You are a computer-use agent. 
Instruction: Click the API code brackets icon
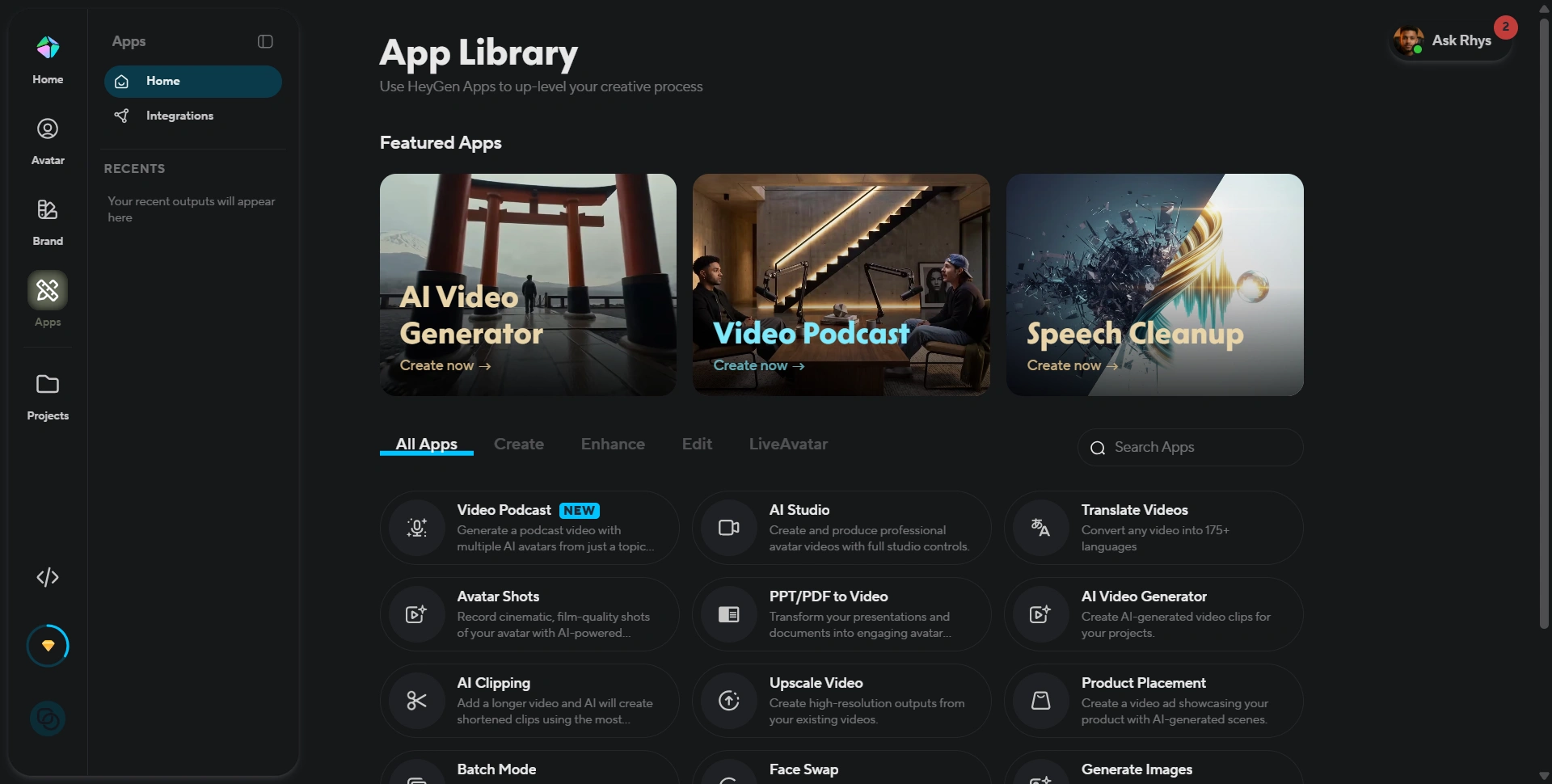click(48, 577)
